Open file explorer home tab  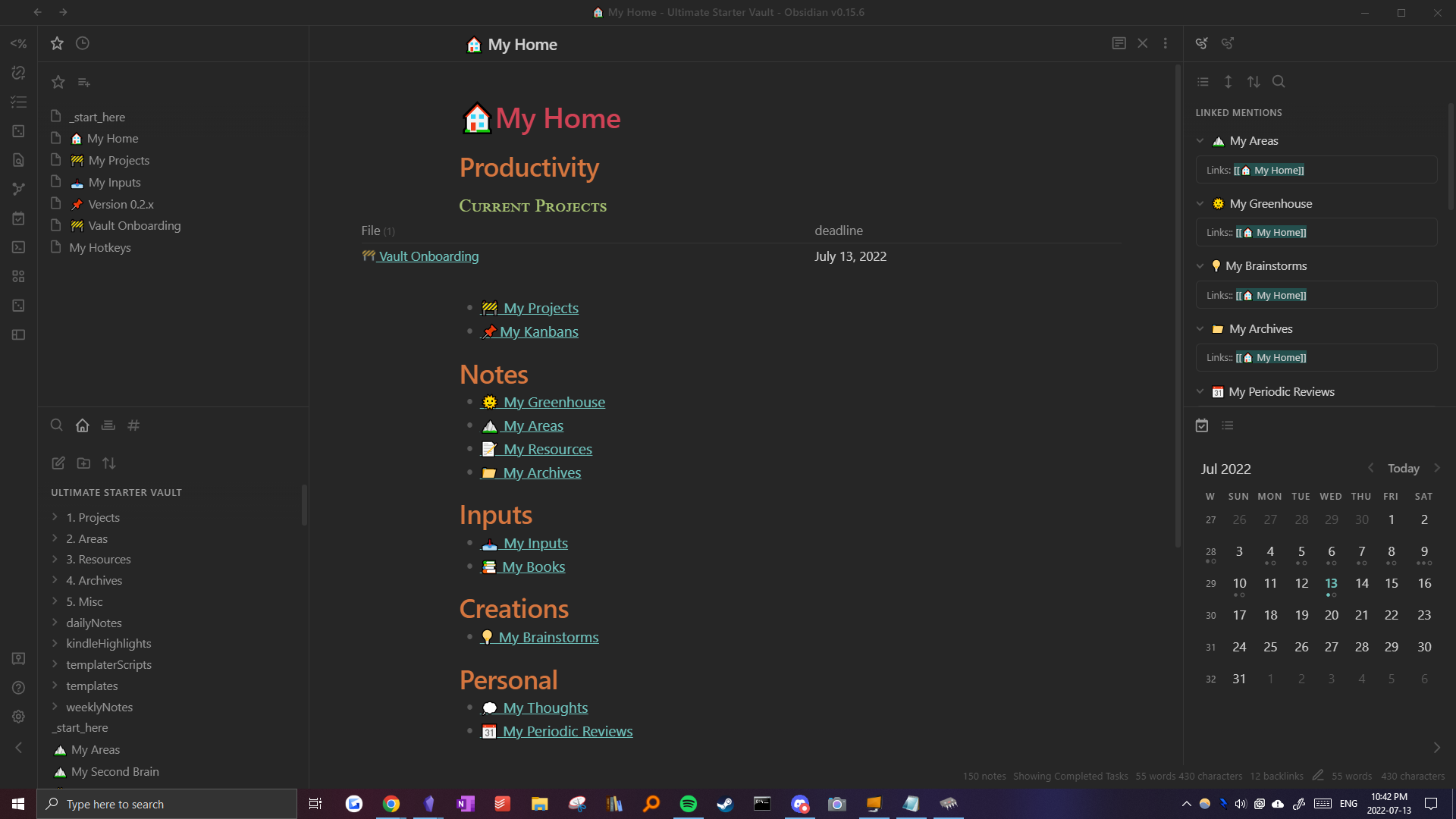point(83,425)
